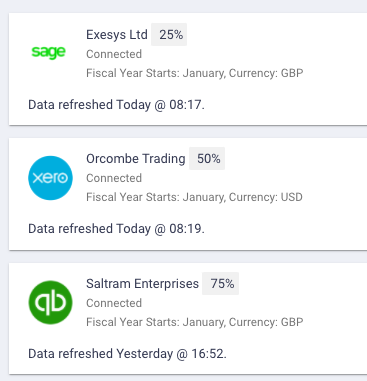Click the QuickBooks logo icon
The height and width of the screenshot is (381, 367).
click(50, 302)
